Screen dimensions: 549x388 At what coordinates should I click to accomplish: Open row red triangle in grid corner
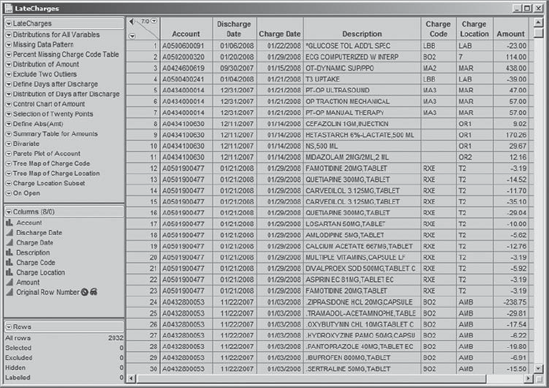click(132, 36)
